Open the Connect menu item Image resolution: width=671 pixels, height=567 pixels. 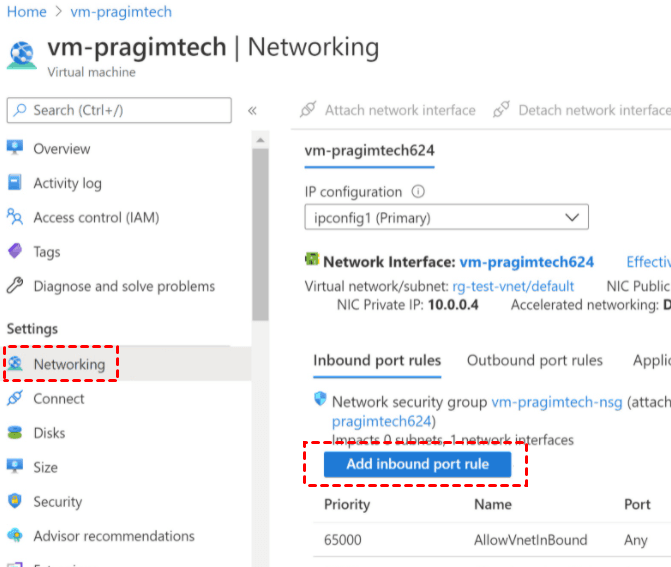pyautogui.click(x=59, y=399)
